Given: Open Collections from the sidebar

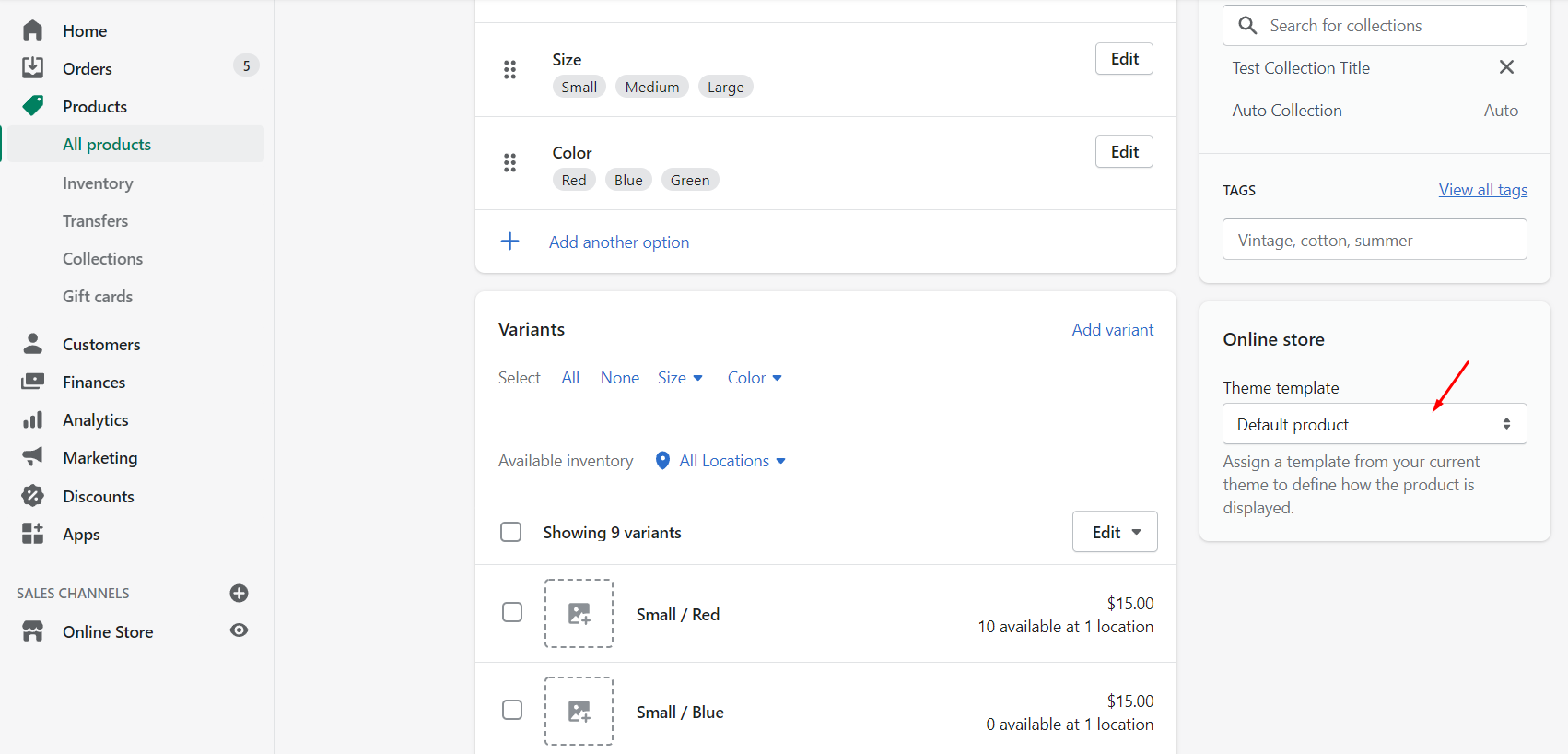Looking at the screenshot, I should (102, 258).
